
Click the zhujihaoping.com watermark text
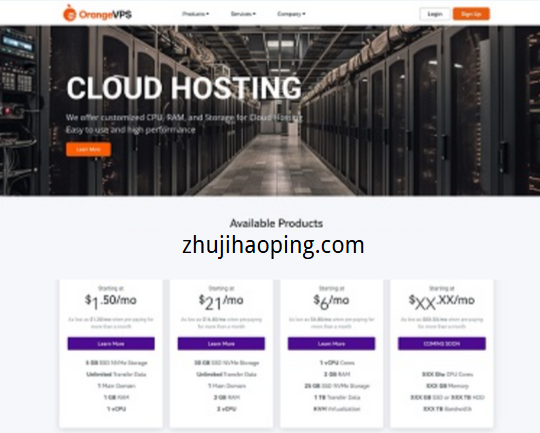[273, 246]
